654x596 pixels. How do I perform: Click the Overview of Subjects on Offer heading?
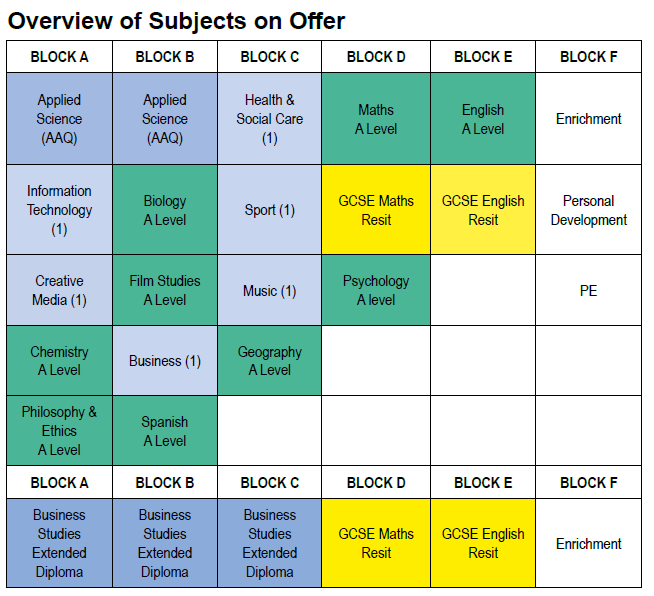[177, 20]
